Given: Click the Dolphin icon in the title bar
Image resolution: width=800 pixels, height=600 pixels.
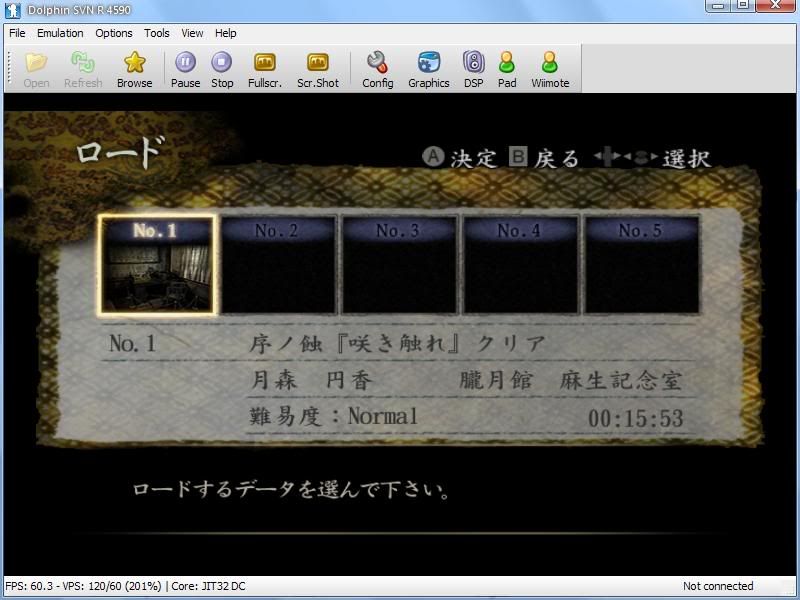Looking at the screenshot, I should point(13,10).
